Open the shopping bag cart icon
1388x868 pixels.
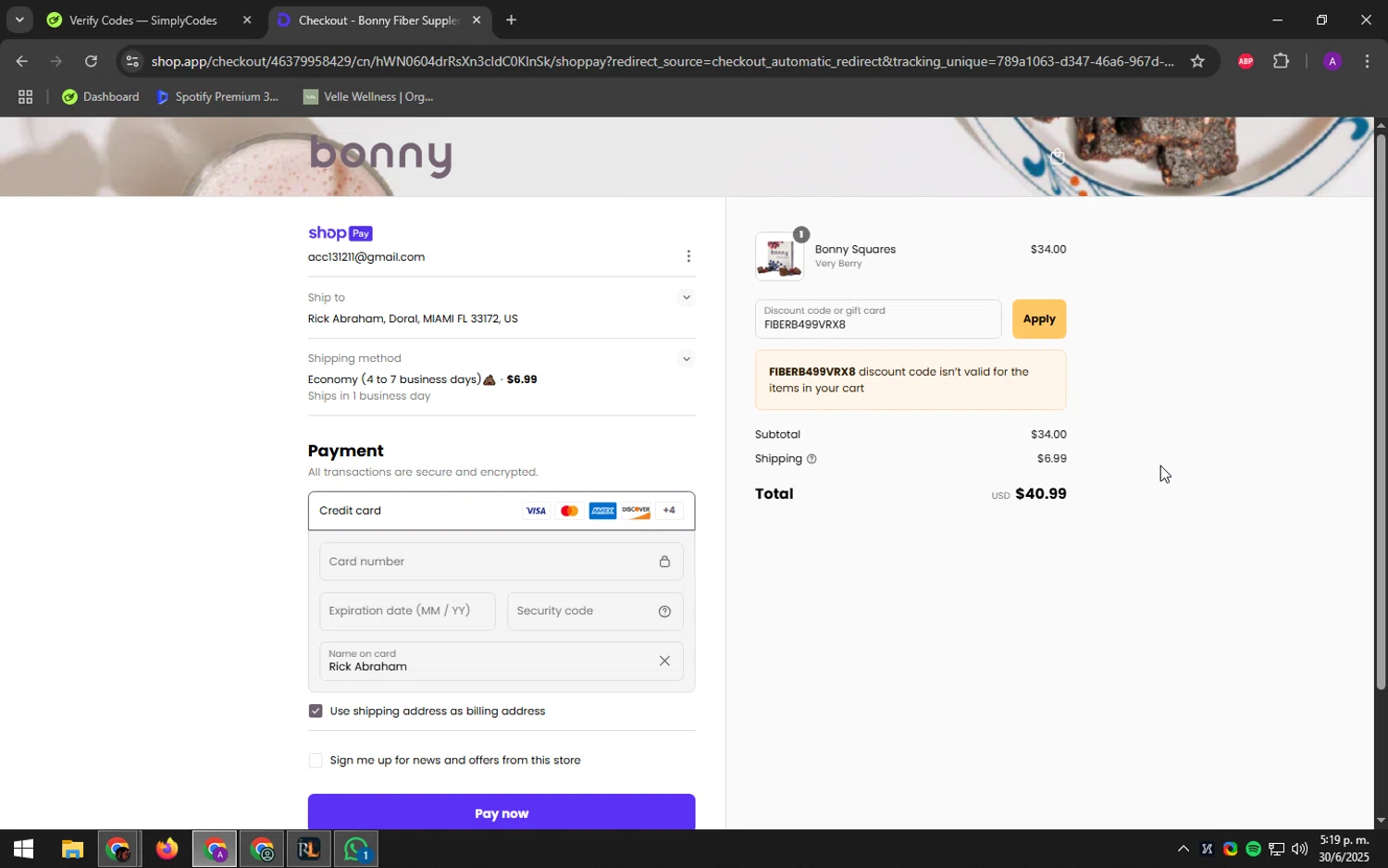[x=1057, y=156]
